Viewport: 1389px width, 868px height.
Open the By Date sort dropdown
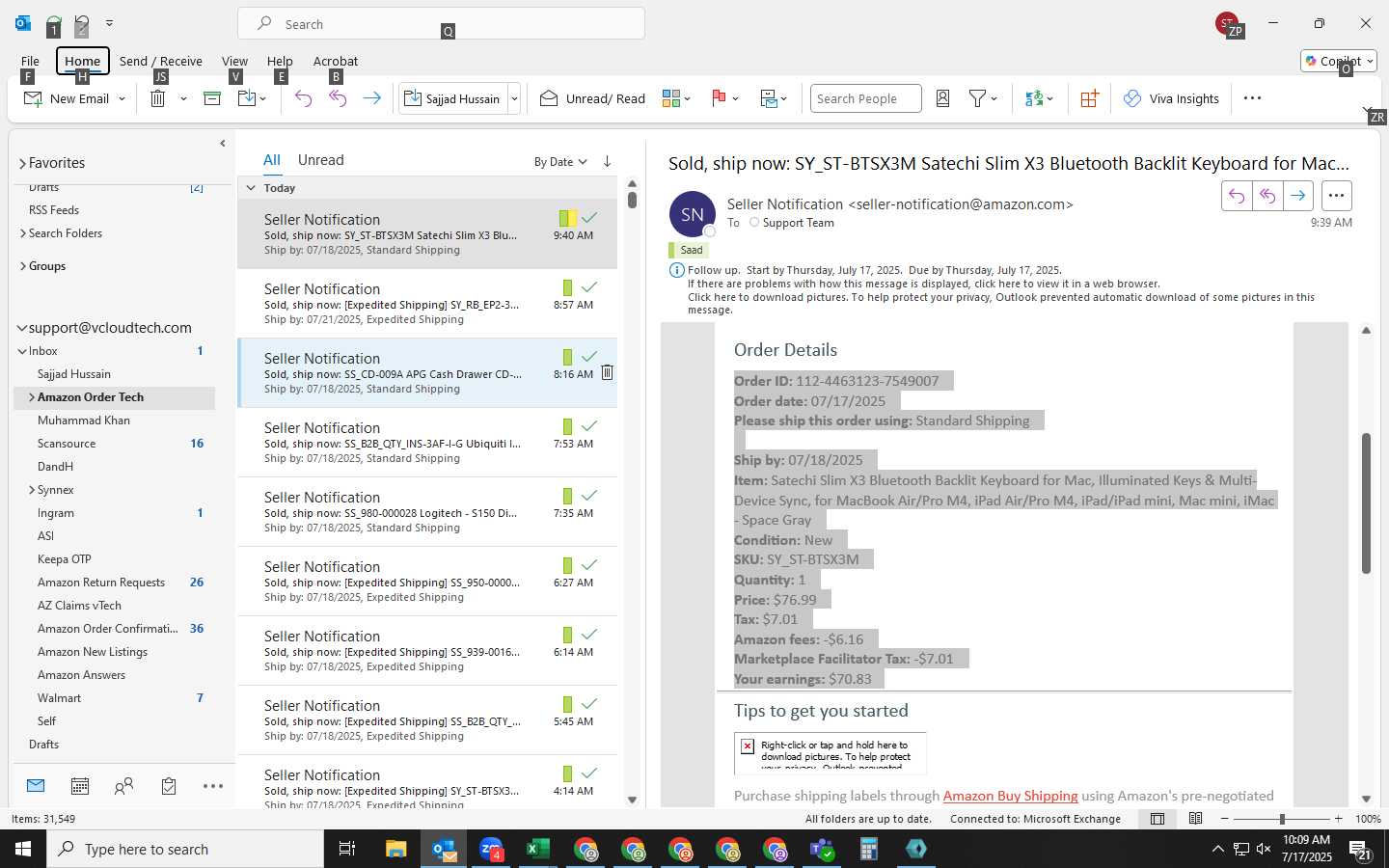560,162
